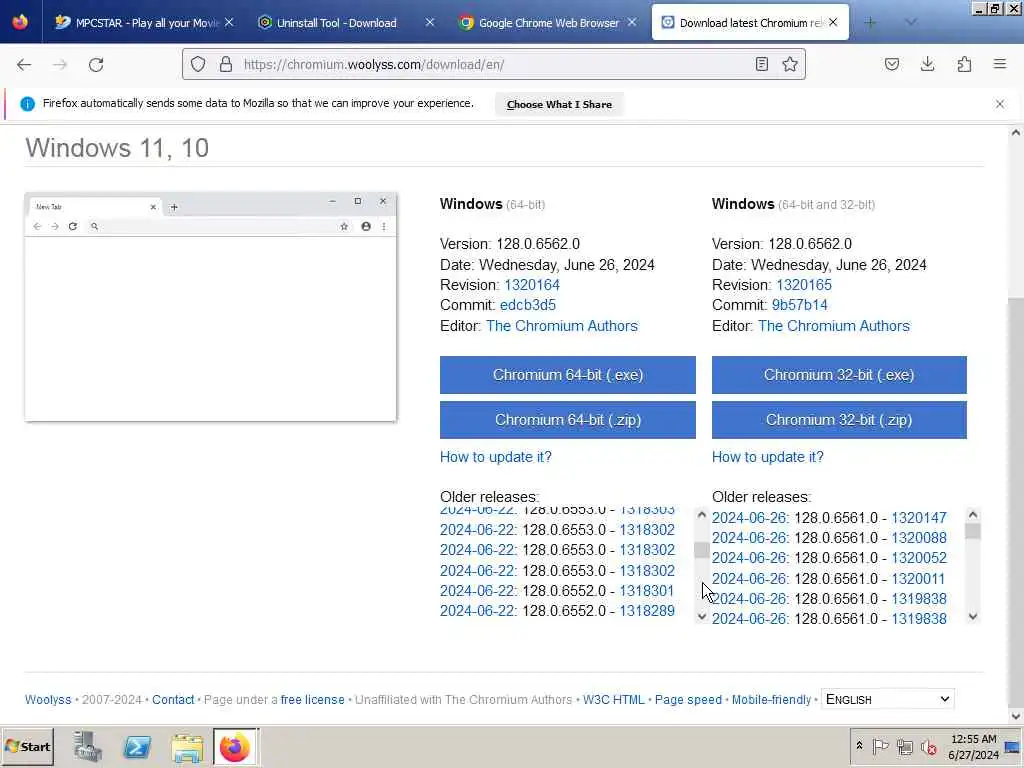Image resolution: width=1024 pixels, height=768 pixels.
Task: Open the Contact footer link
Action: coord(173,699)
